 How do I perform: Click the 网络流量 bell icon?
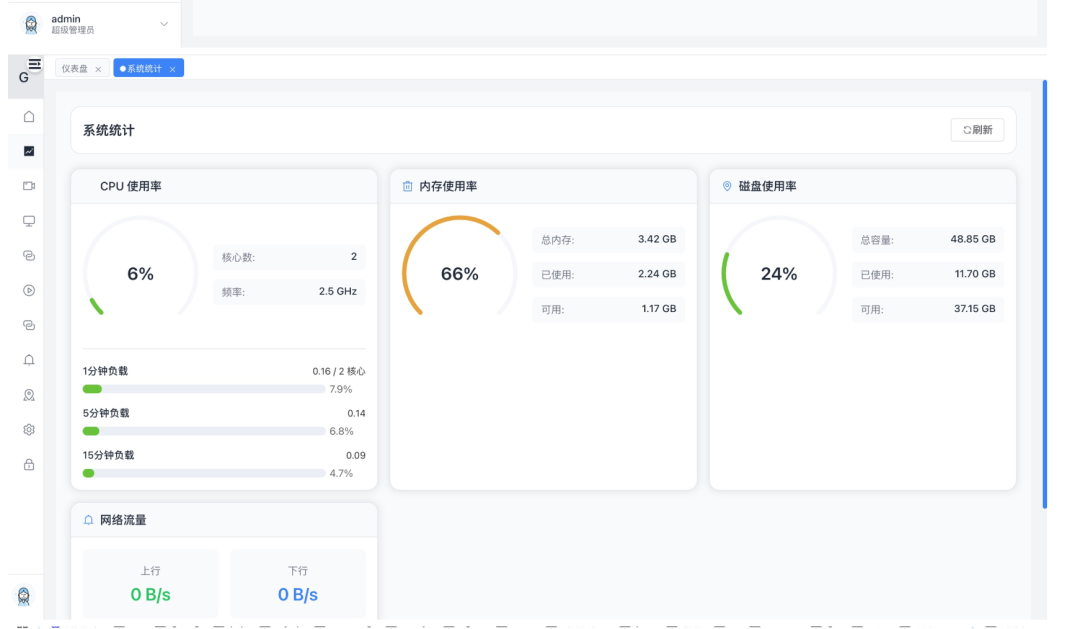coord(88,520)
